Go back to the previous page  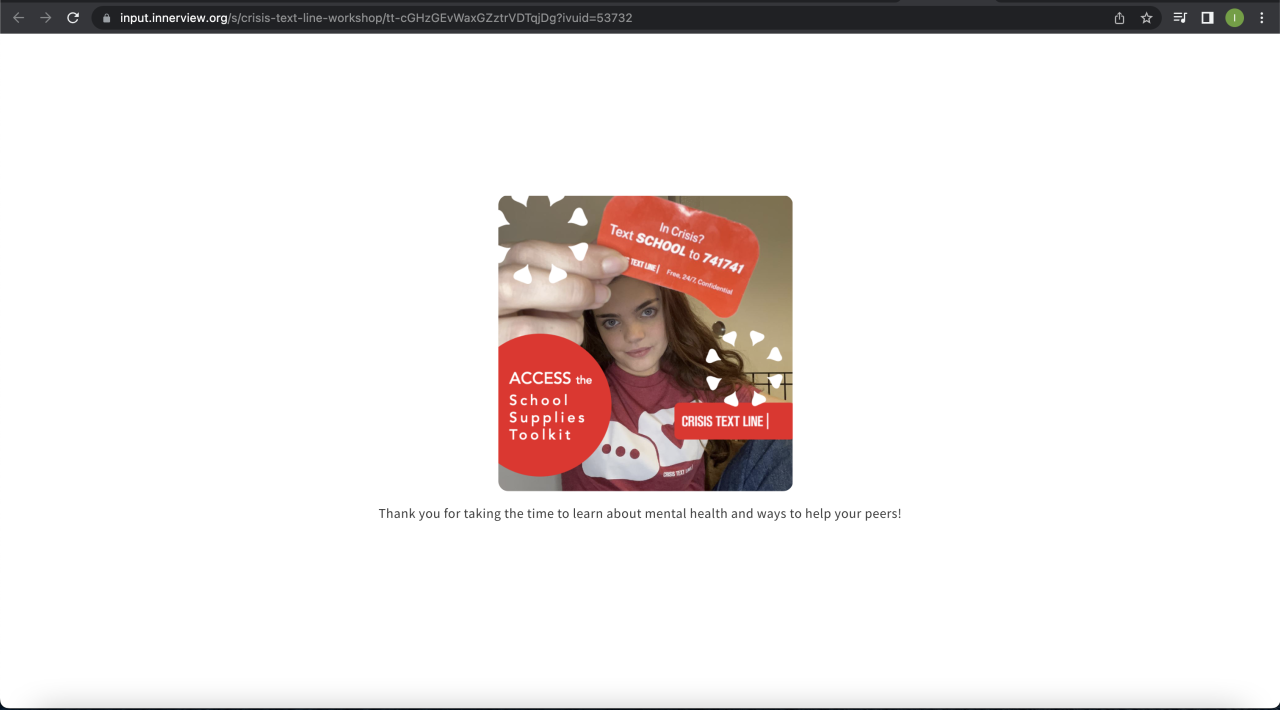[x=18, y=18]
